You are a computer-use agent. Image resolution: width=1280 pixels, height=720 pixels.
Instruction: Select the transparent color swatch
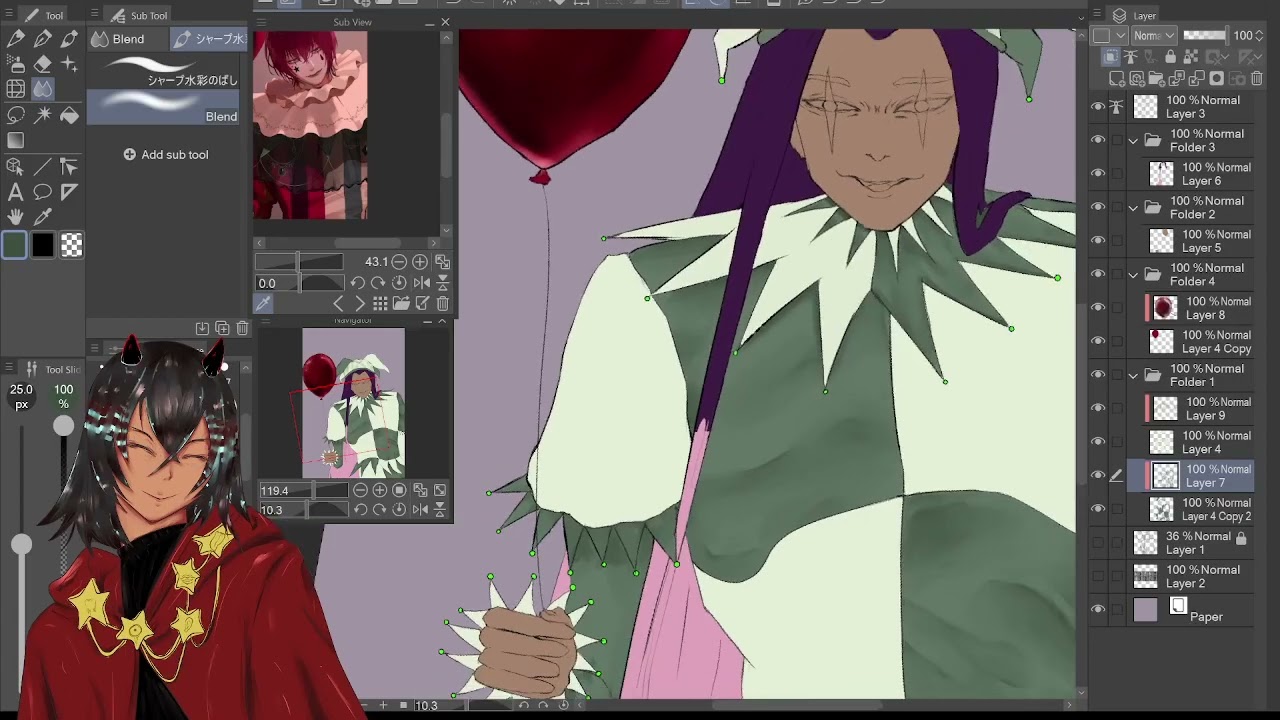tap(71, 245)
